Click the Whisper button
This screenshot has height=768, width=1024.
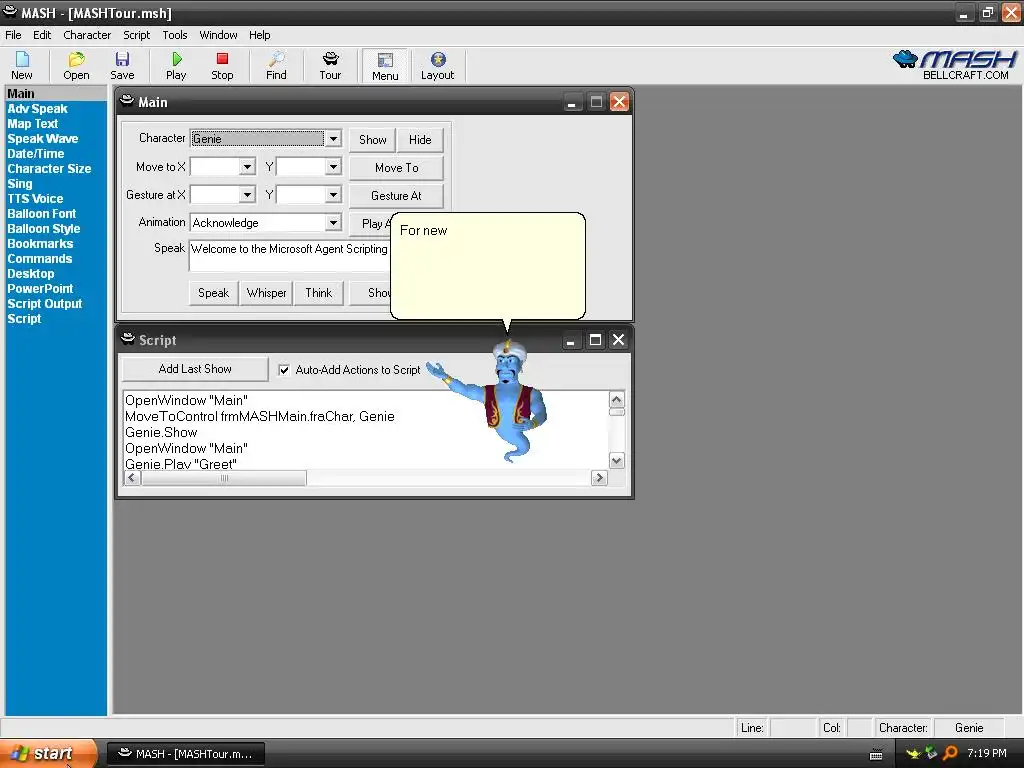pyautogui.click(x=266, y=293)
